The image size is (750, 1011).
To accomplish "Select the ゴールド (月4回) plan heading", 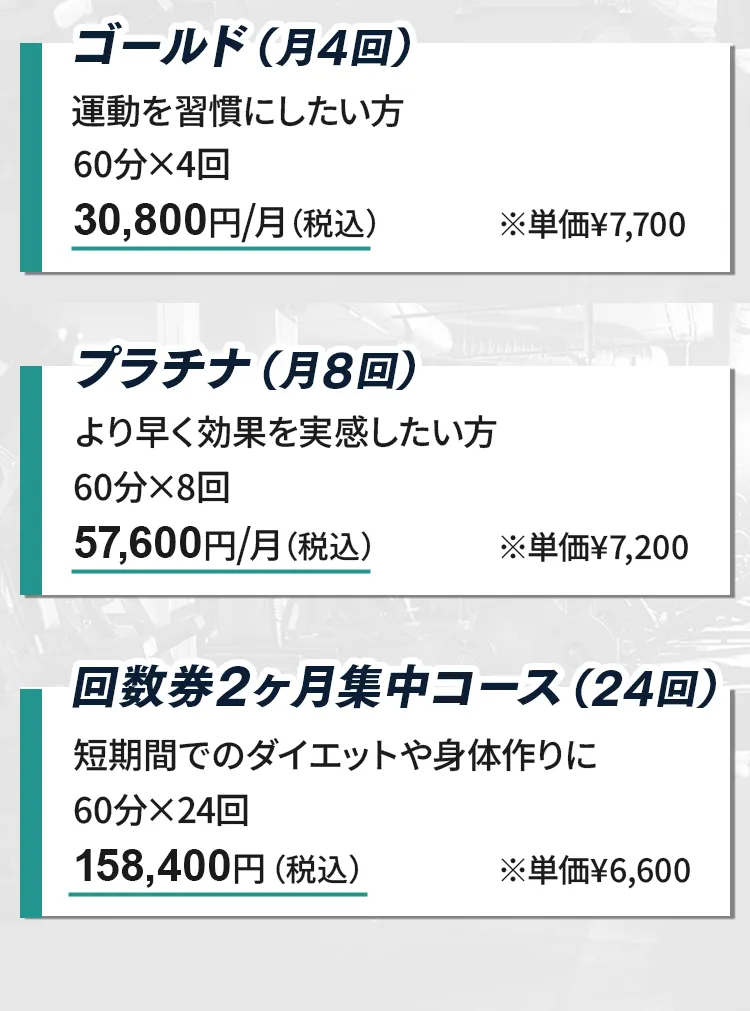I will point(242,47).
